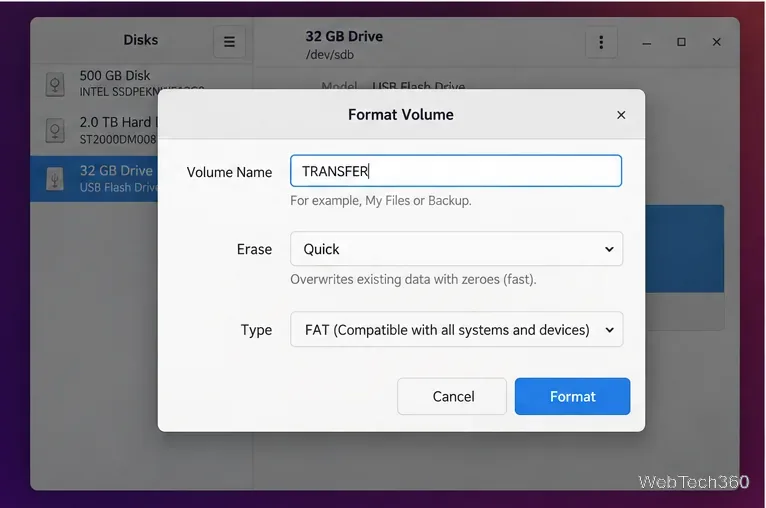Screen dimensions: 766x508
Task: Open the Disks hamburger menu
Action: pos(229,42)
